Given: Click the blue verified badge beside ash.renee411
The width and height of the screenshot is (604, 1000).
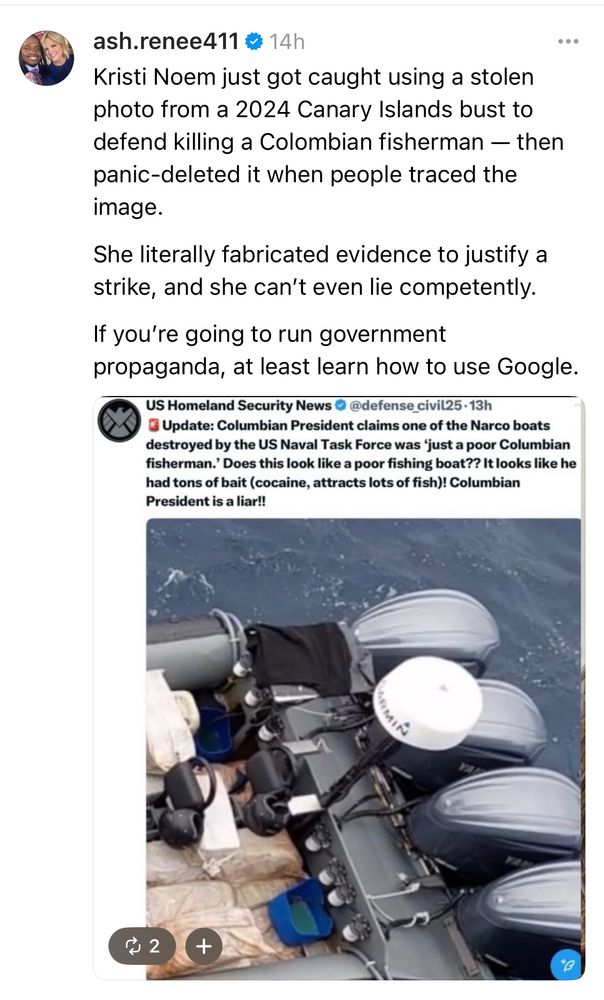Looking at the screenshot, I should (254, 41).
